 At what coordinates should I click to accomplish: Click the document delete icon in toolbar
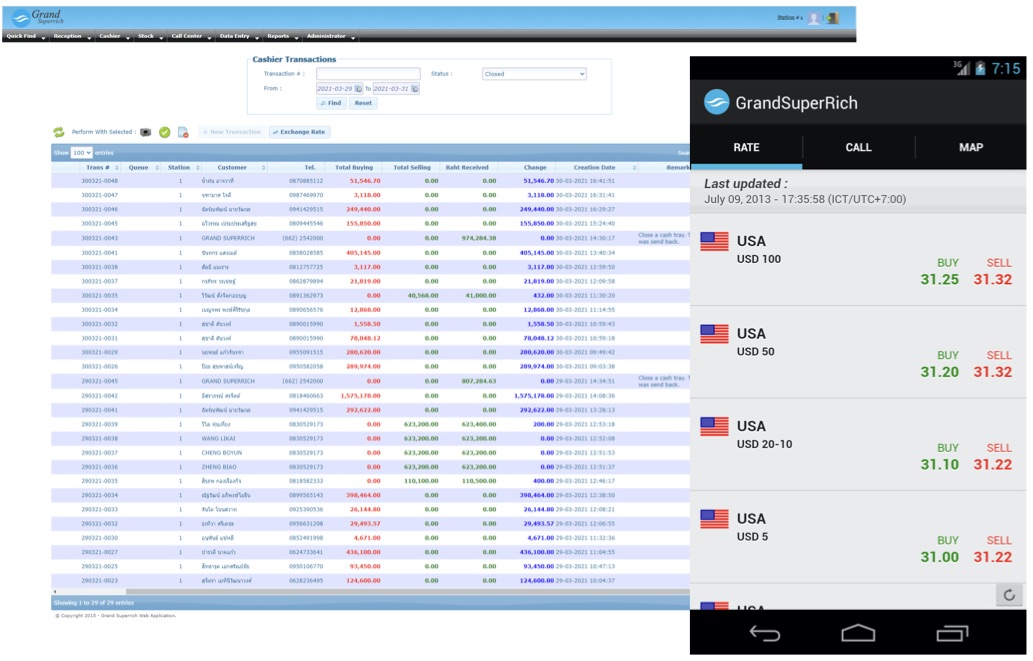tap(183, 132)
